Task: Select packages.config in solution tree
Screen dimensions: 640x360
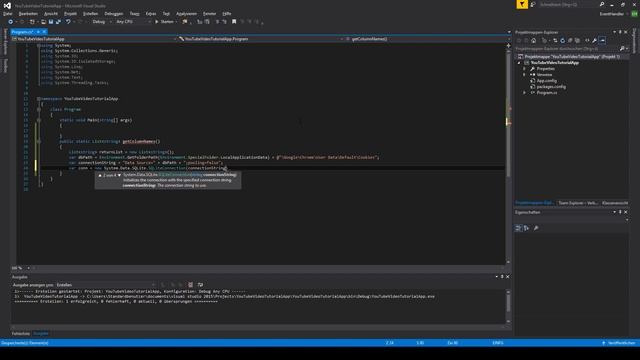Action: coord(551,87)
